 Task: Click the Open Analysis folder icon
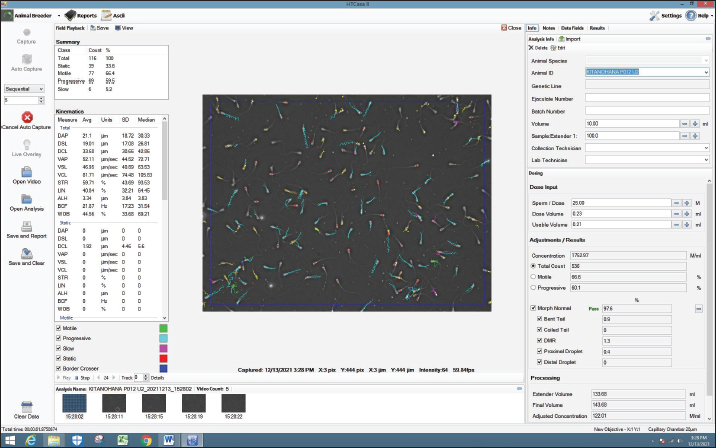click(27, 198)
